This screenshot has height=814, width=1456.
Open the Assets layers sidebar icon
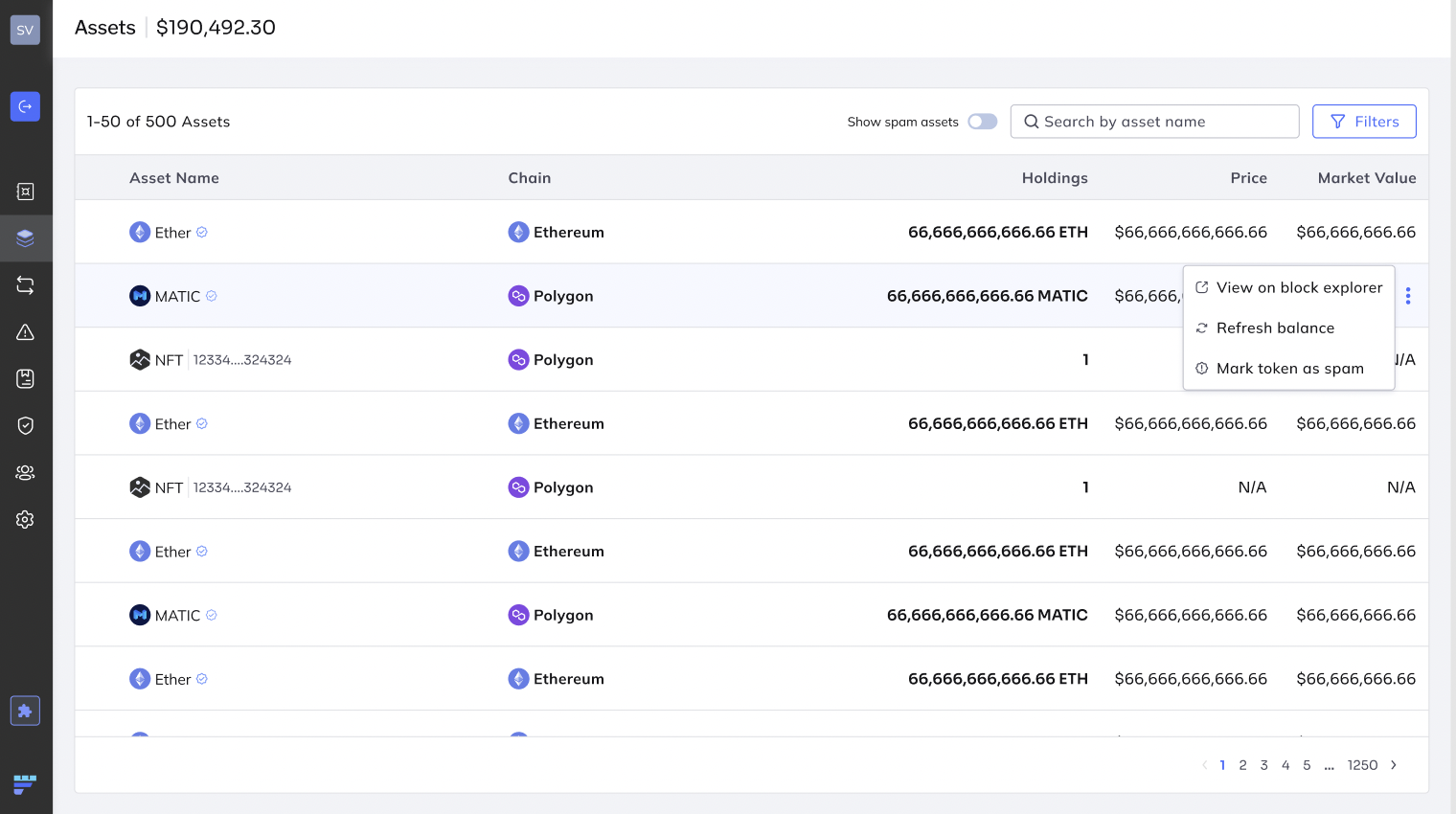point(26,238)
